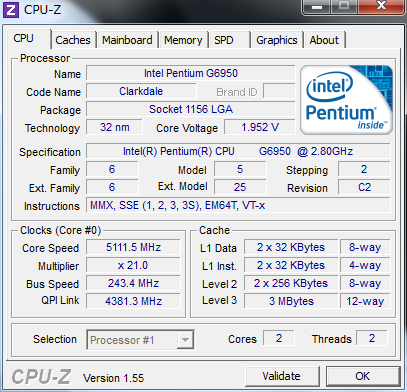Image resolution: width=407 pixels, height=392 pixels.
Task: Click the Revision value C2
Action: tap(364, 187)
